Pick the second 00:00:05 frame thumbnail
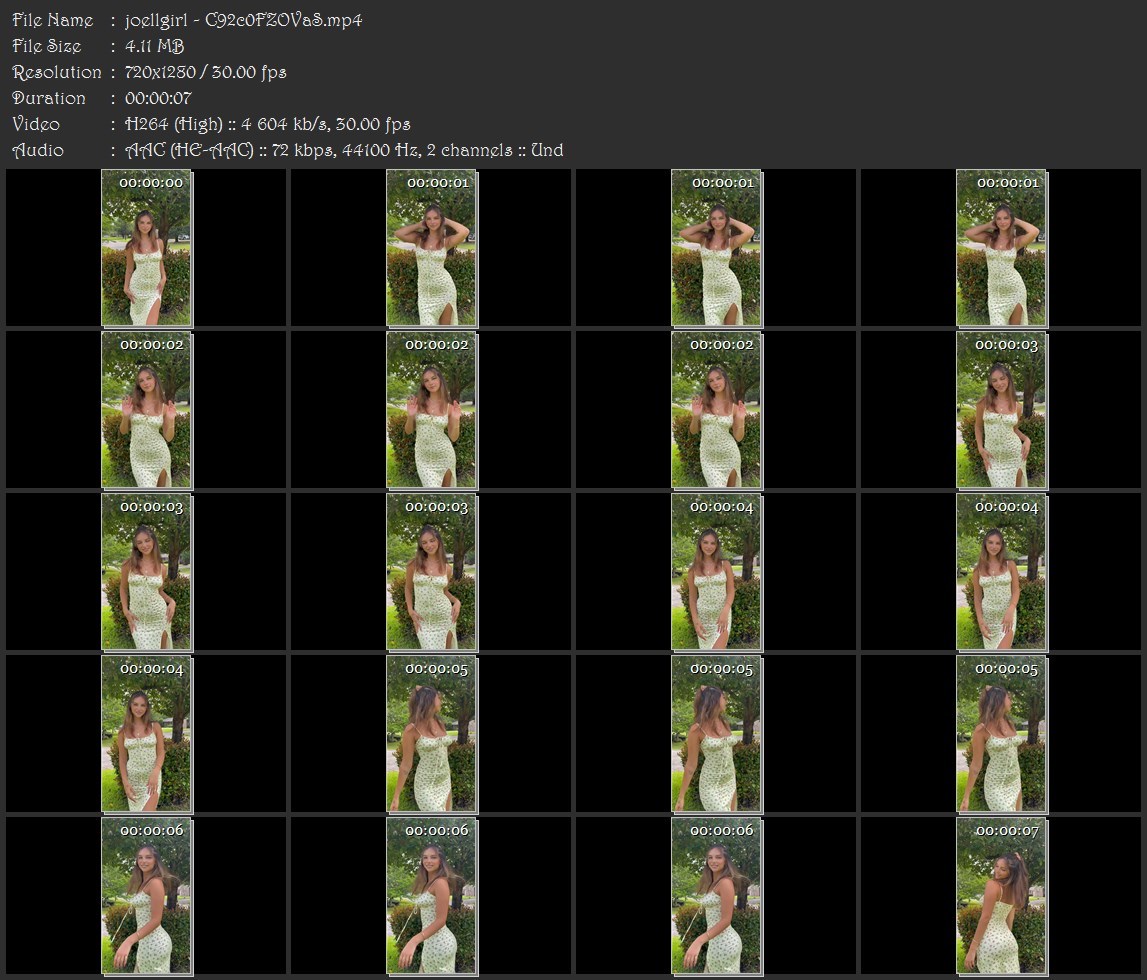Image resolution: width=1147 pixels, height=980 pixels. [x=717, y=734]
